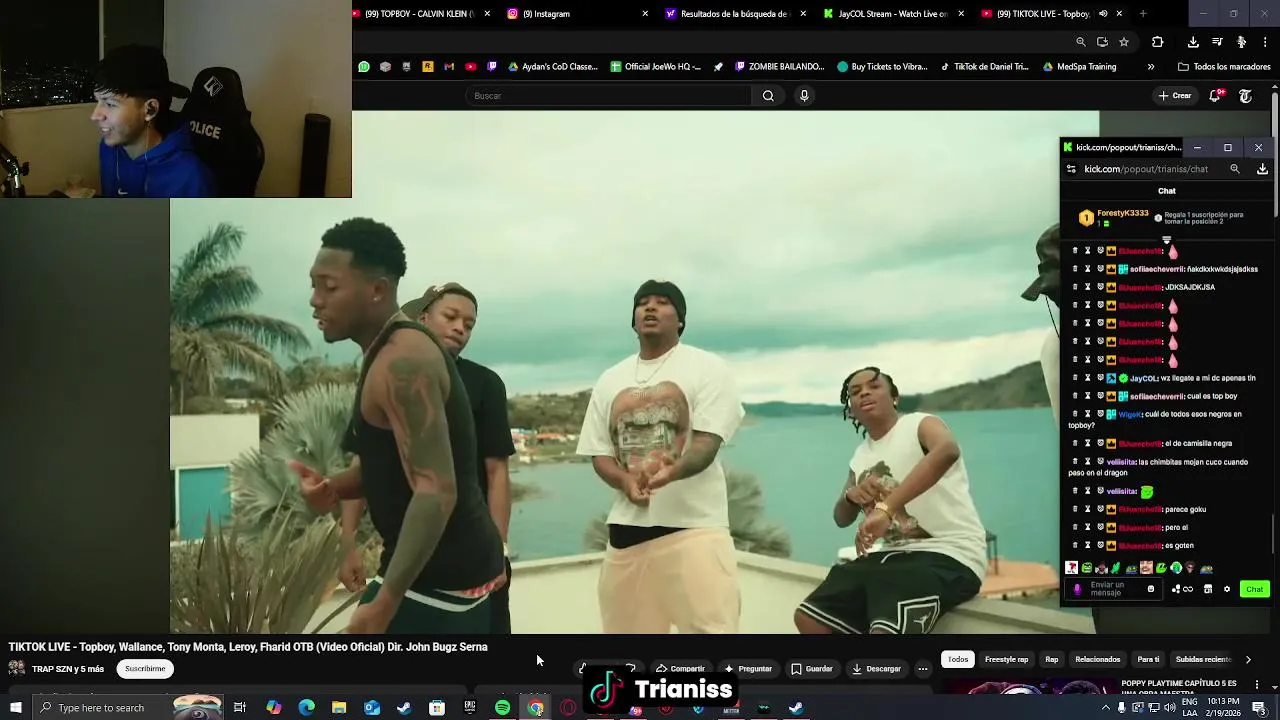The width and height of the screenshot is (1280, 720).
Task: Open the WhatsApp bookmark icon
Action: click(x=364, y=67)
